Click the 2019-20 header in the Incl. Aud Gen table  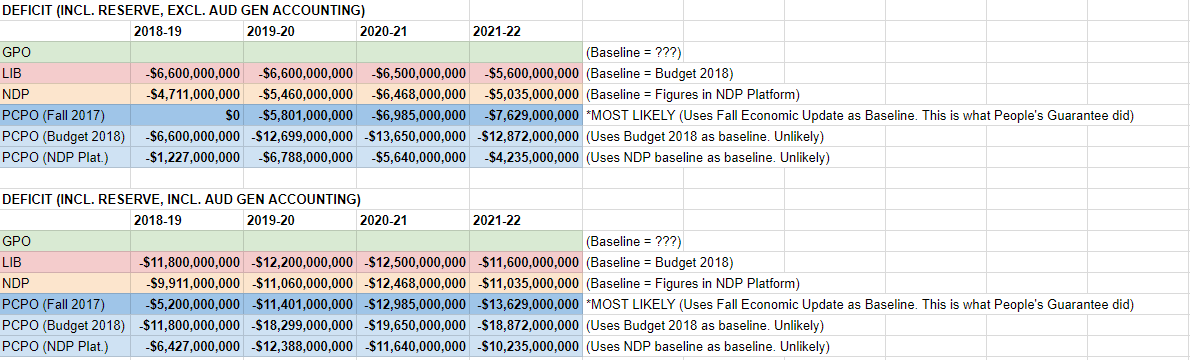(x=300, y=221)
